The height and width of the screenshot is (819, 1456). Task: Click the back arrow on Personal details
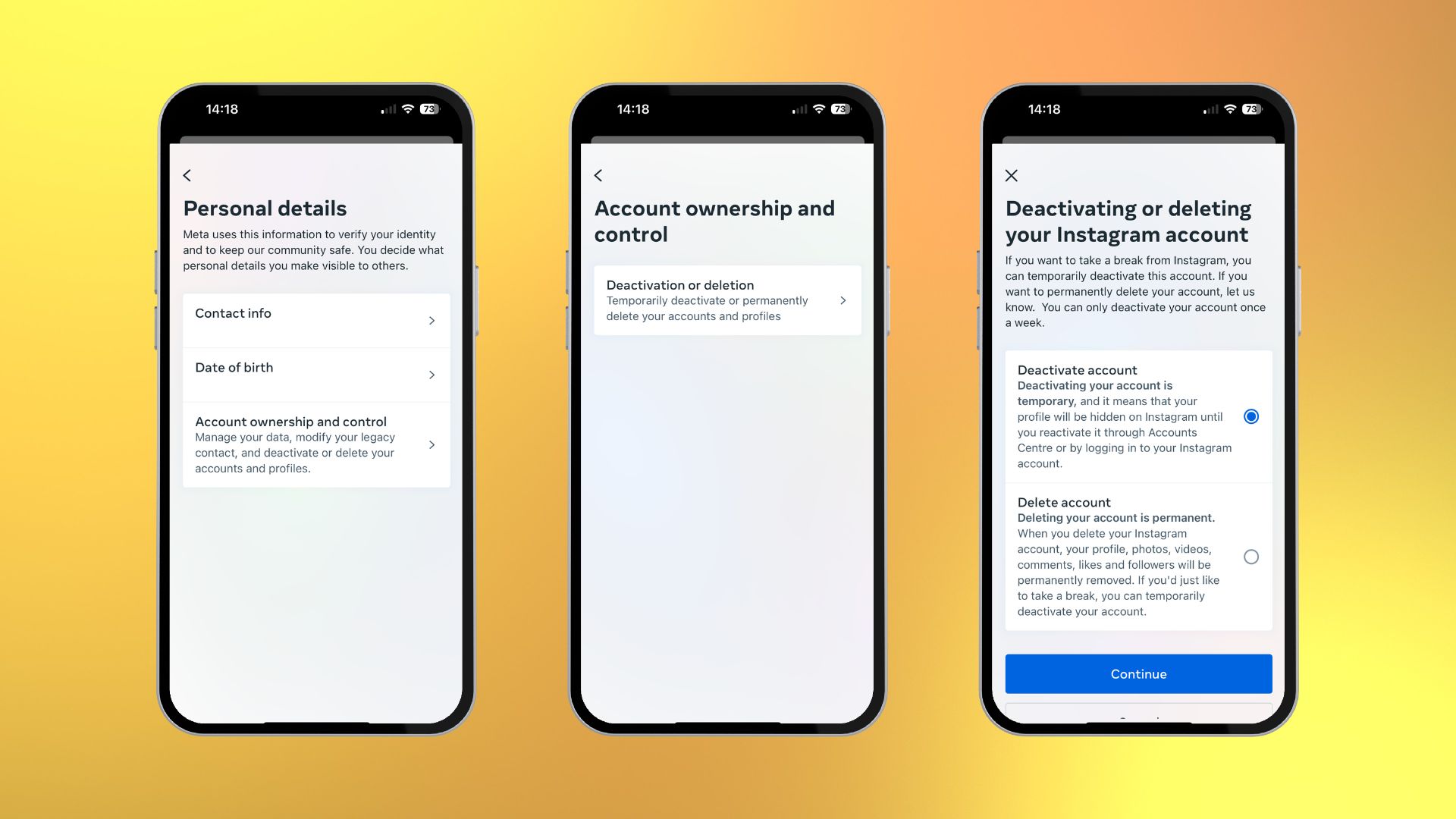tap(189, 174)
